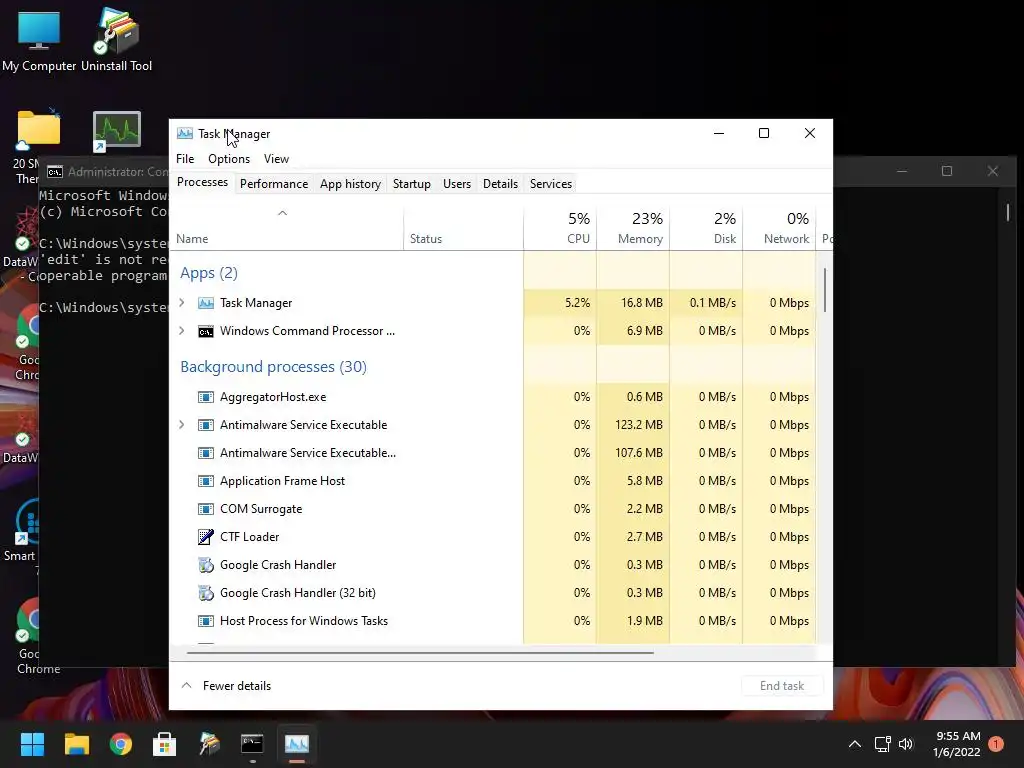Show hidden system tray icons chevron
Viewport: 1024px width, 768px height.
pyautogui.click(x=854, y=744)
